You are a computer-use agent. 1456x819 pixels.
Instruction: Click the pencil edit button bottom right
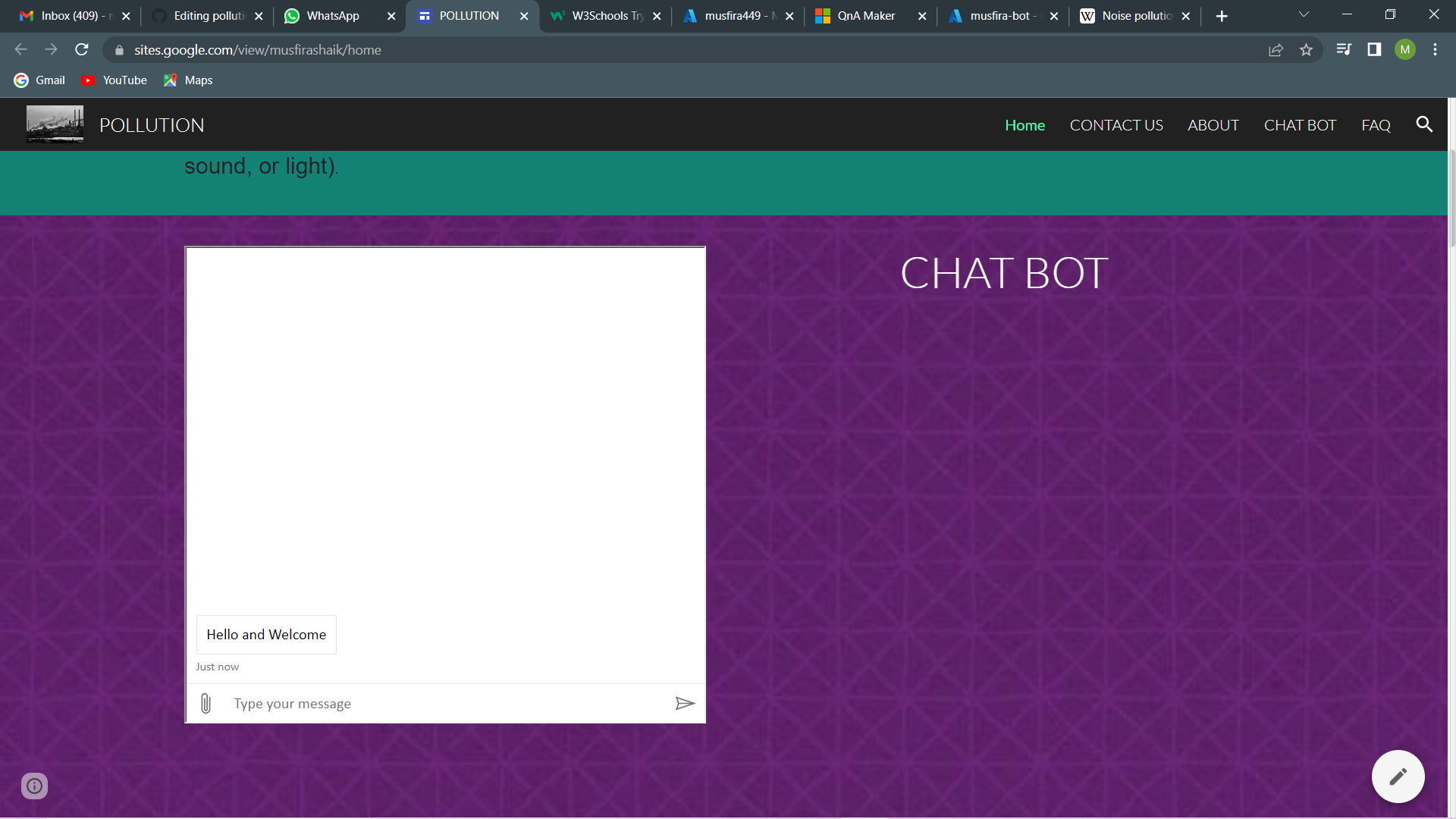(x=1398, y=776)
